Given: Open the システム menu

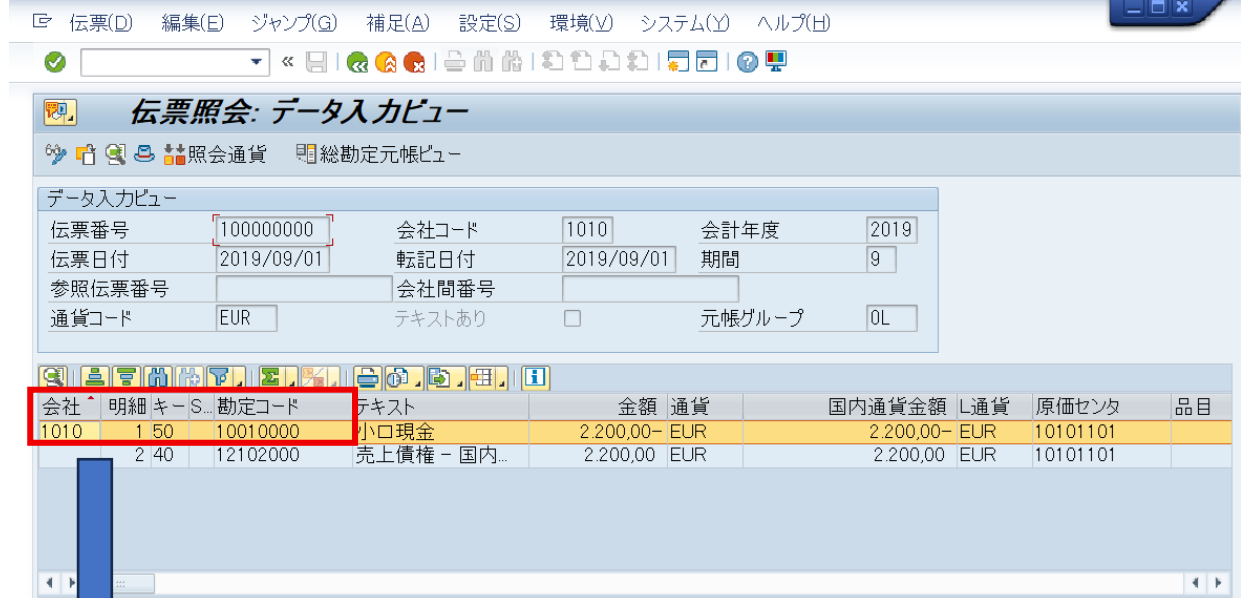Looking at the screenshot, I should pyautogui.click(x=685, y=22).
